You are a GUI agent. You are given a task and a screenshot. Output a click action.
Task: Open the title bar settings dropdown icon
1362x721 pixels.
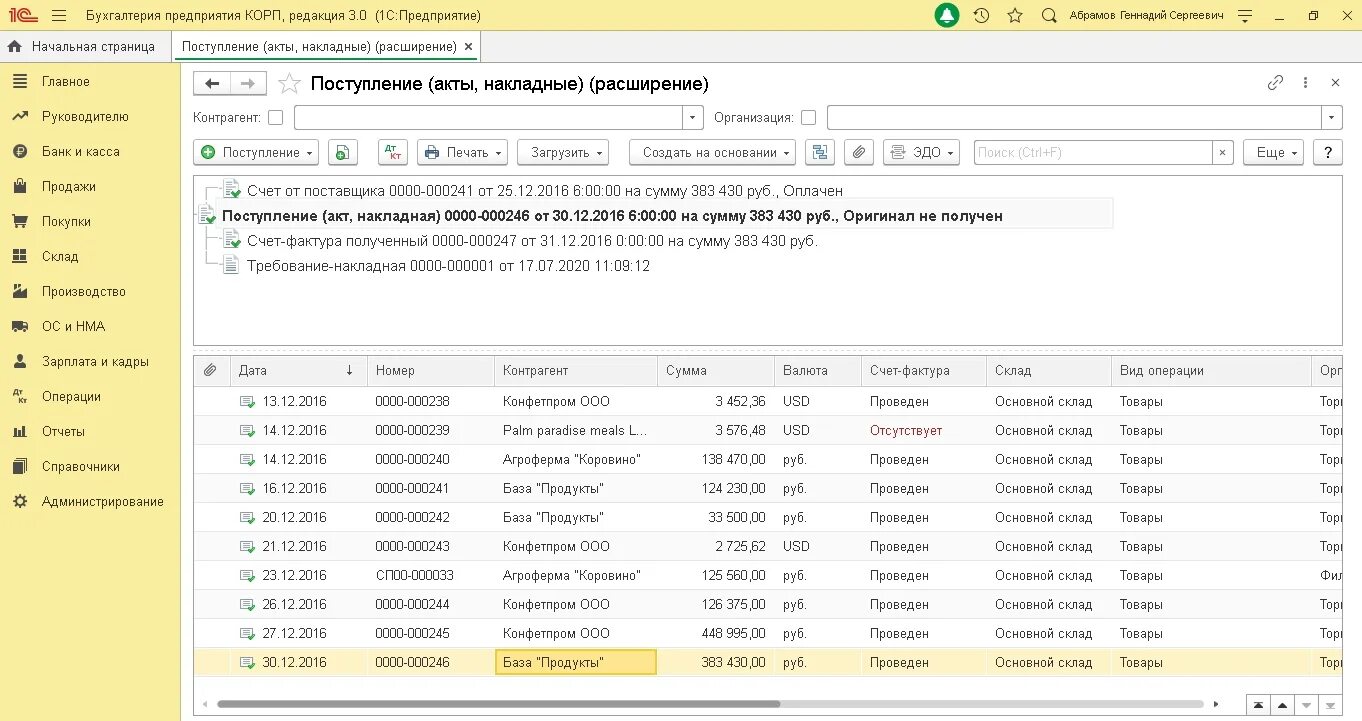pos(1245,16)
